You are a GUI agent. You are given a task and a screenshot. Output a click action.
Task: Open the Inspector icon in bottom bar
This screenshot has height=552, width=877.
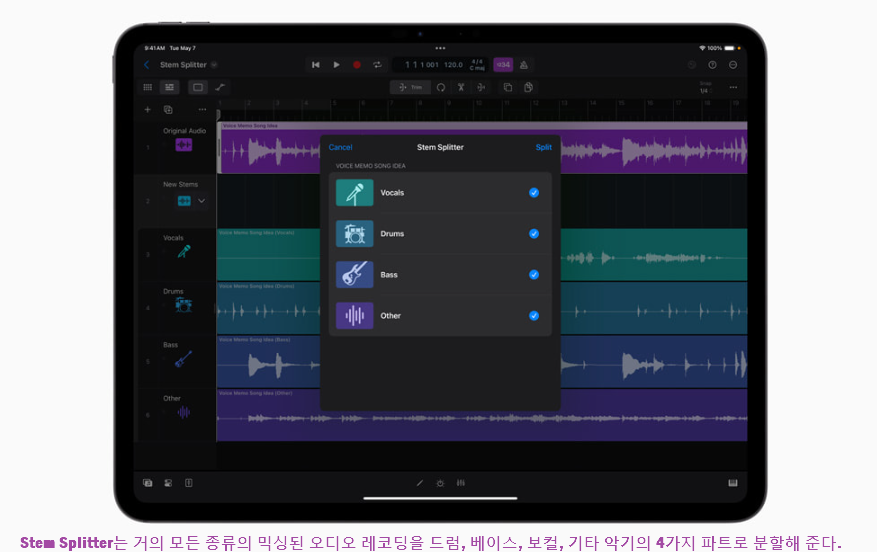[168, 483]
